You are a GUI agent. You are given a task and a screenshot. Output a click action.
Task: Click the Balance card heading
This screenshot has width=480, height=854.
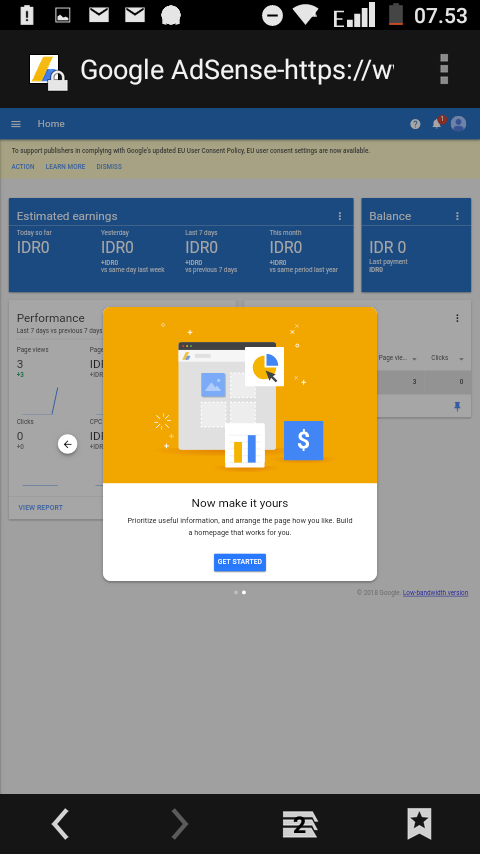coord(390,216)
